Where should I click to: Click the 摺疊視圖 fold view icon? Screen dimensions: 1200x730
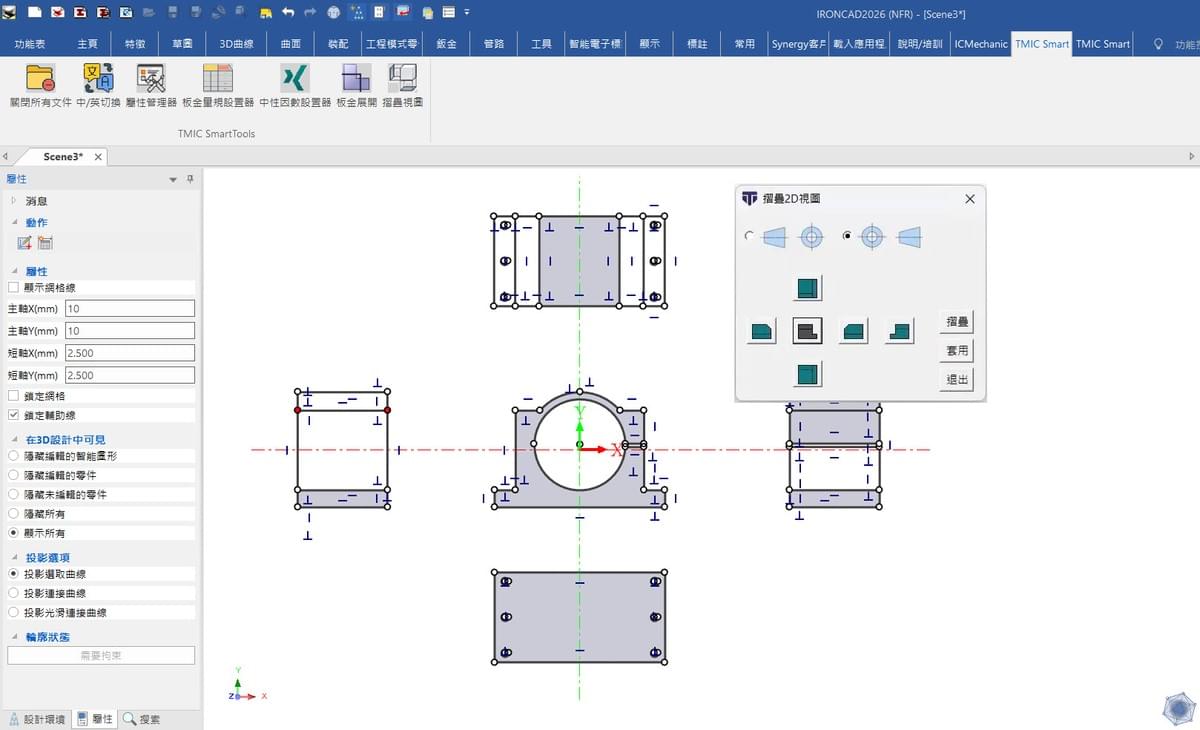pyautogui.click(x=403, y=78)
